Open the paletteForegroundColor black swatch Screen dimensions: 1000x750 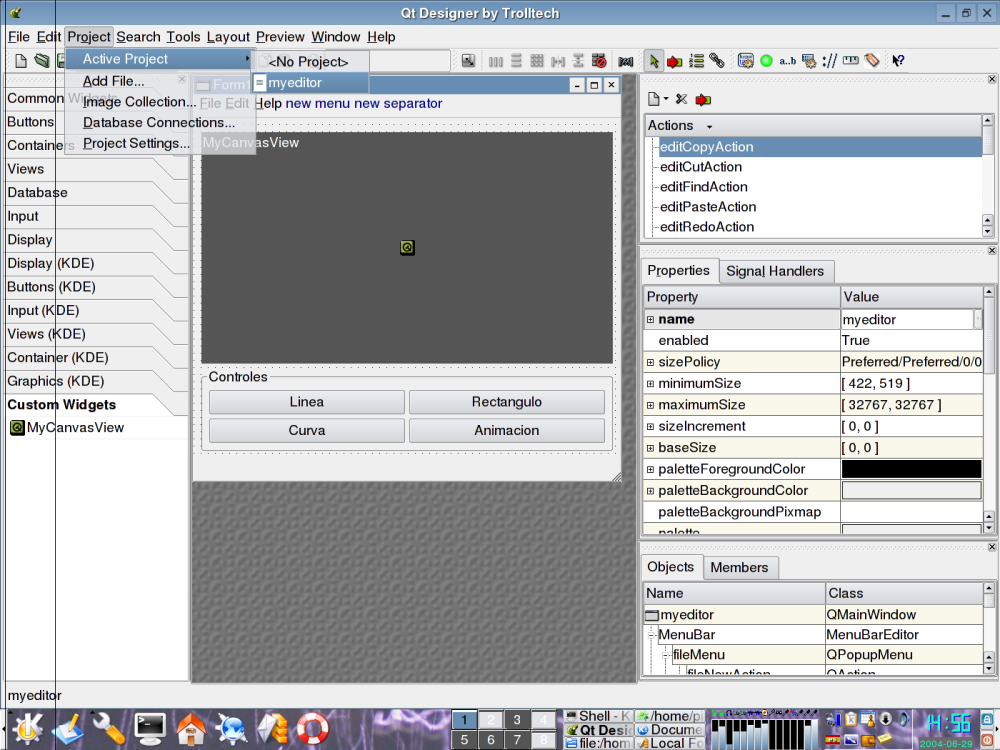[911, 469]
